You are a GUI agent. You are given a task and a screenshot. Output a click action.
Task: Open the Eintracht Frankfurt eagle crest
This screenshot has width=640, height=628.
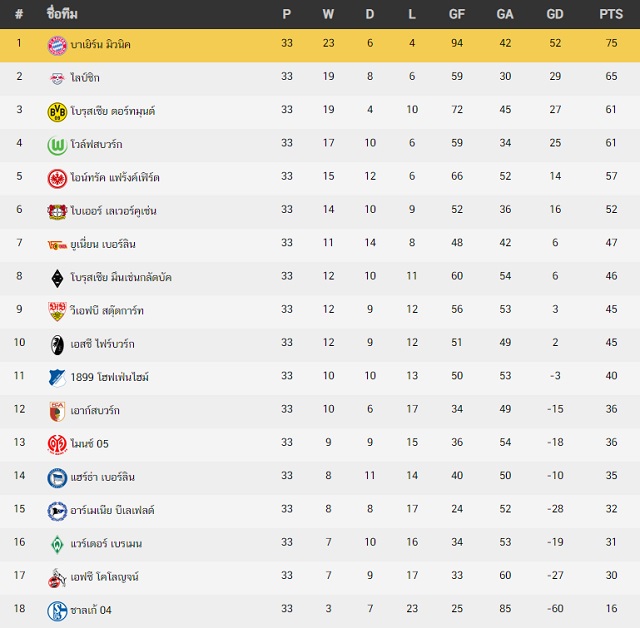[57, 178]
